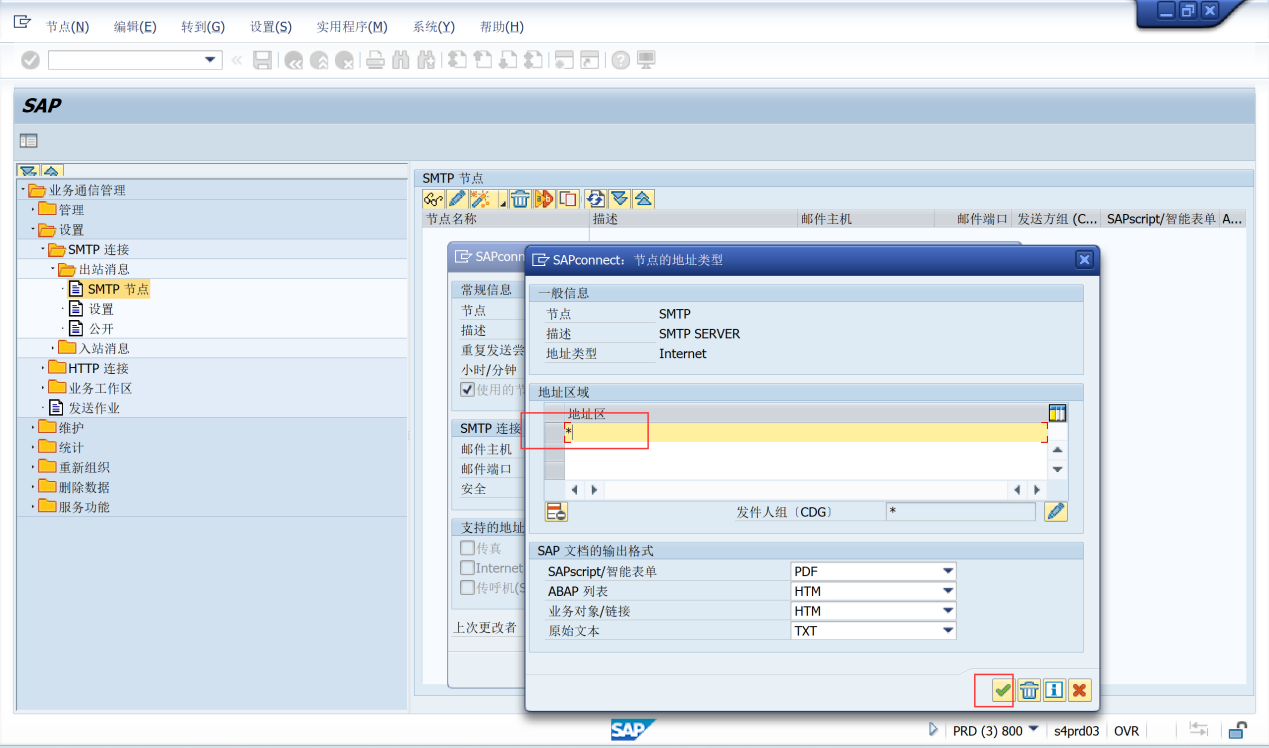
Task: Click expand-all icon in SMTP nodes toolbar
Action: coord(620,199)
